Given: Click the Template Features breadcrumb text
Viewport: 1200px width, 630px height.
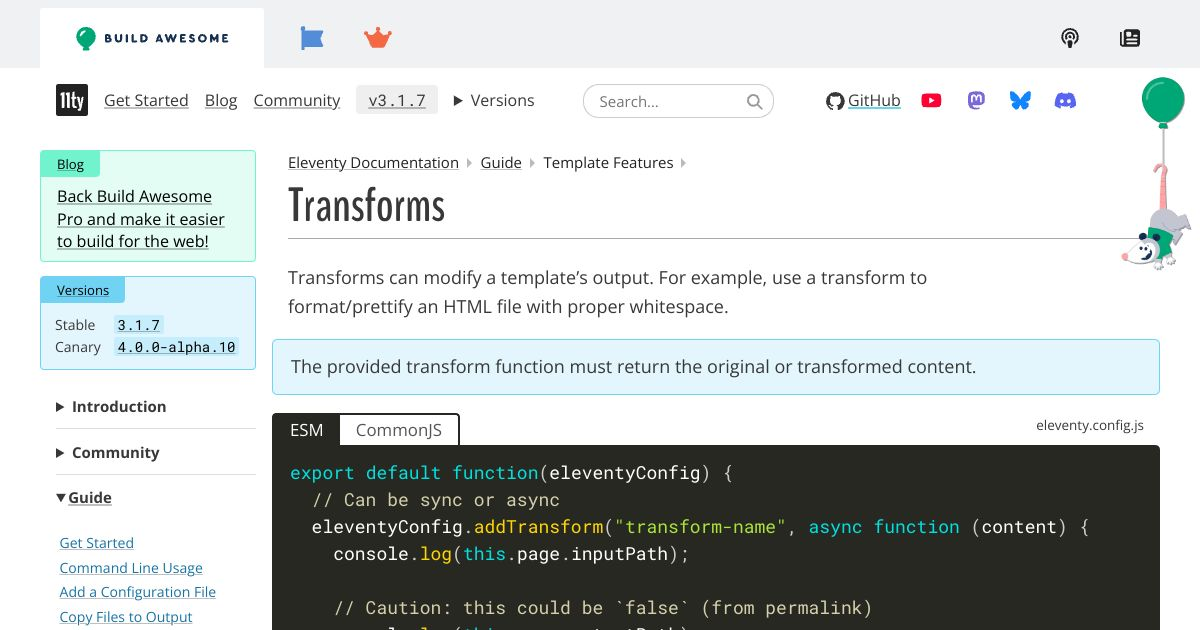Looking at the screenshot, I should click(609, 163).
